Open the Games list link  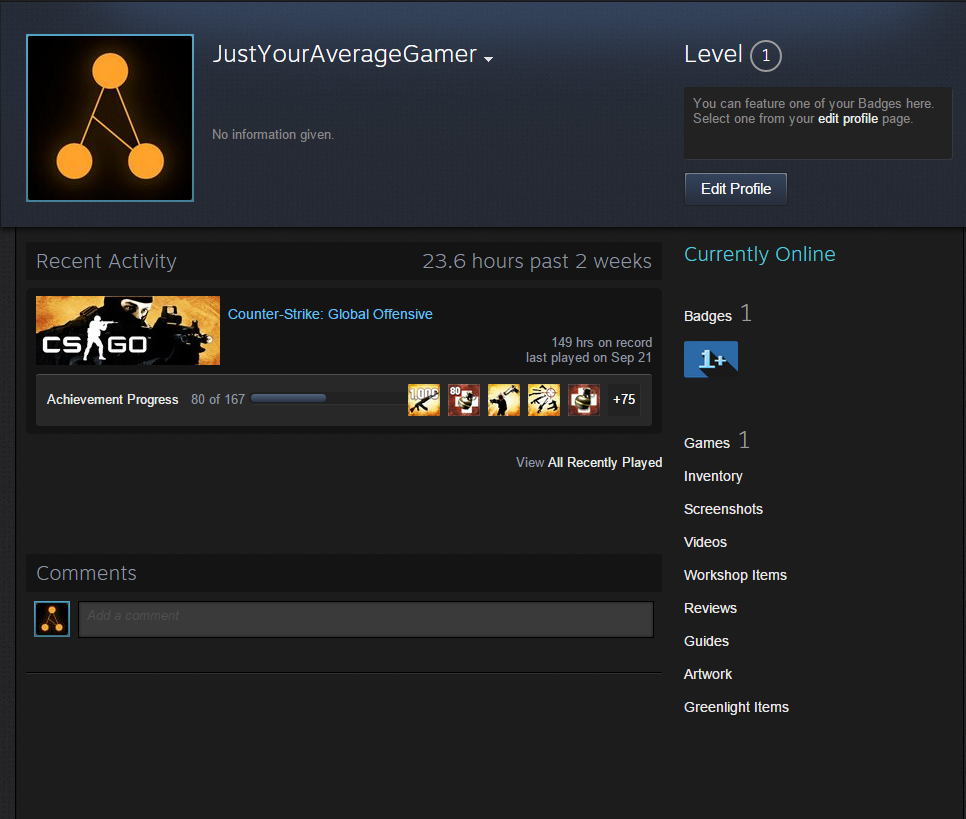[x=707, y=443]
